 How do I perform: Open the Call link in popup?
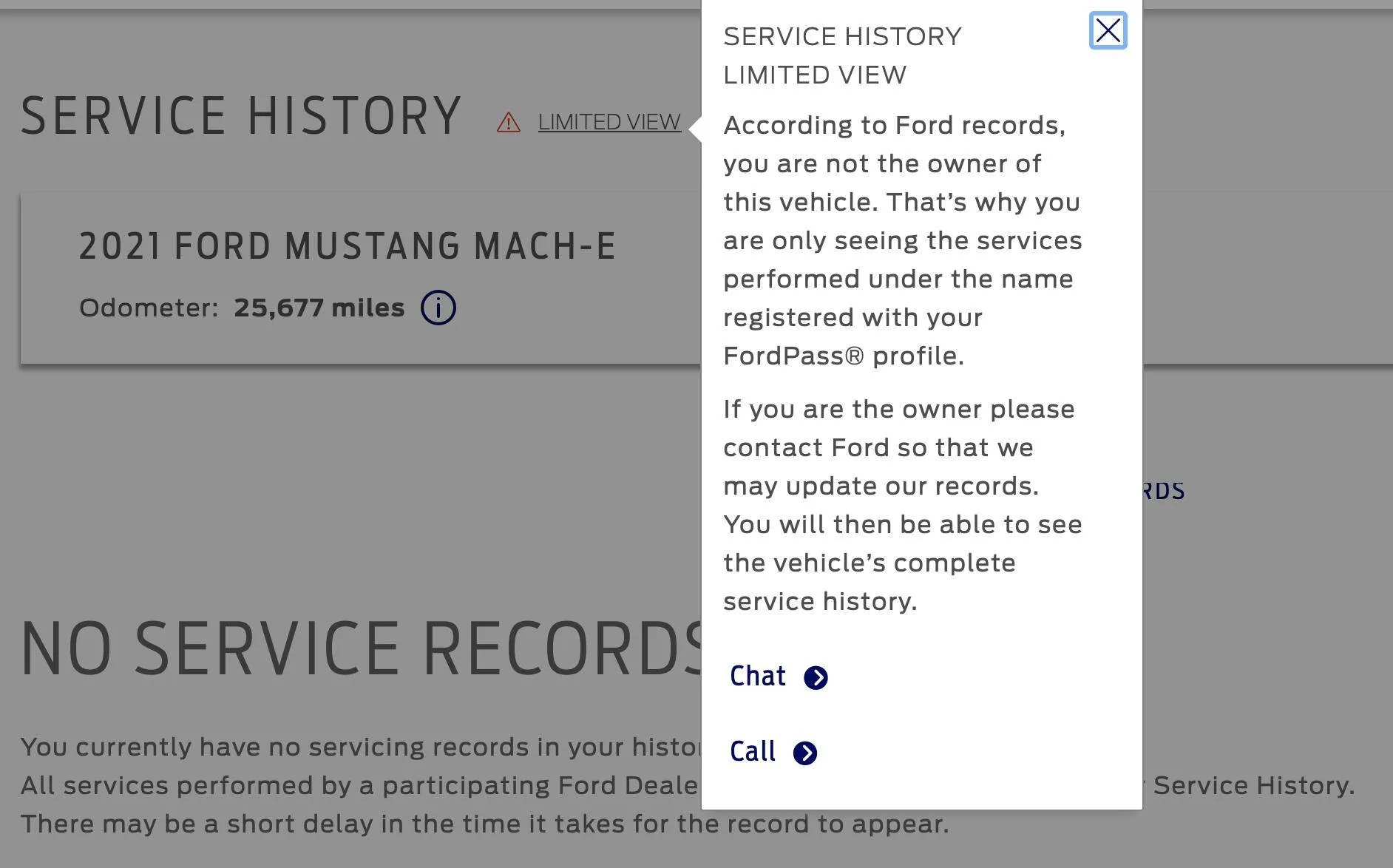(773, 752)
